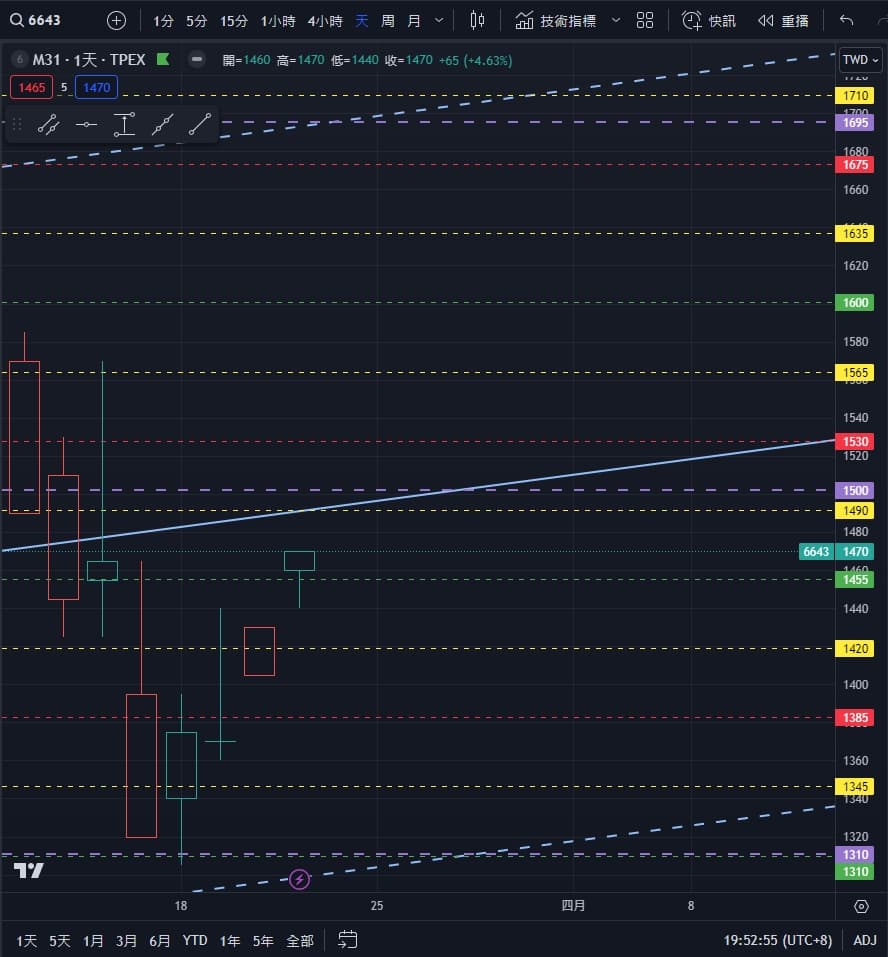Click the undo arrow icon
Image resolution: width=888 pixels, height=957 pixels.
(x=847, y=20)
